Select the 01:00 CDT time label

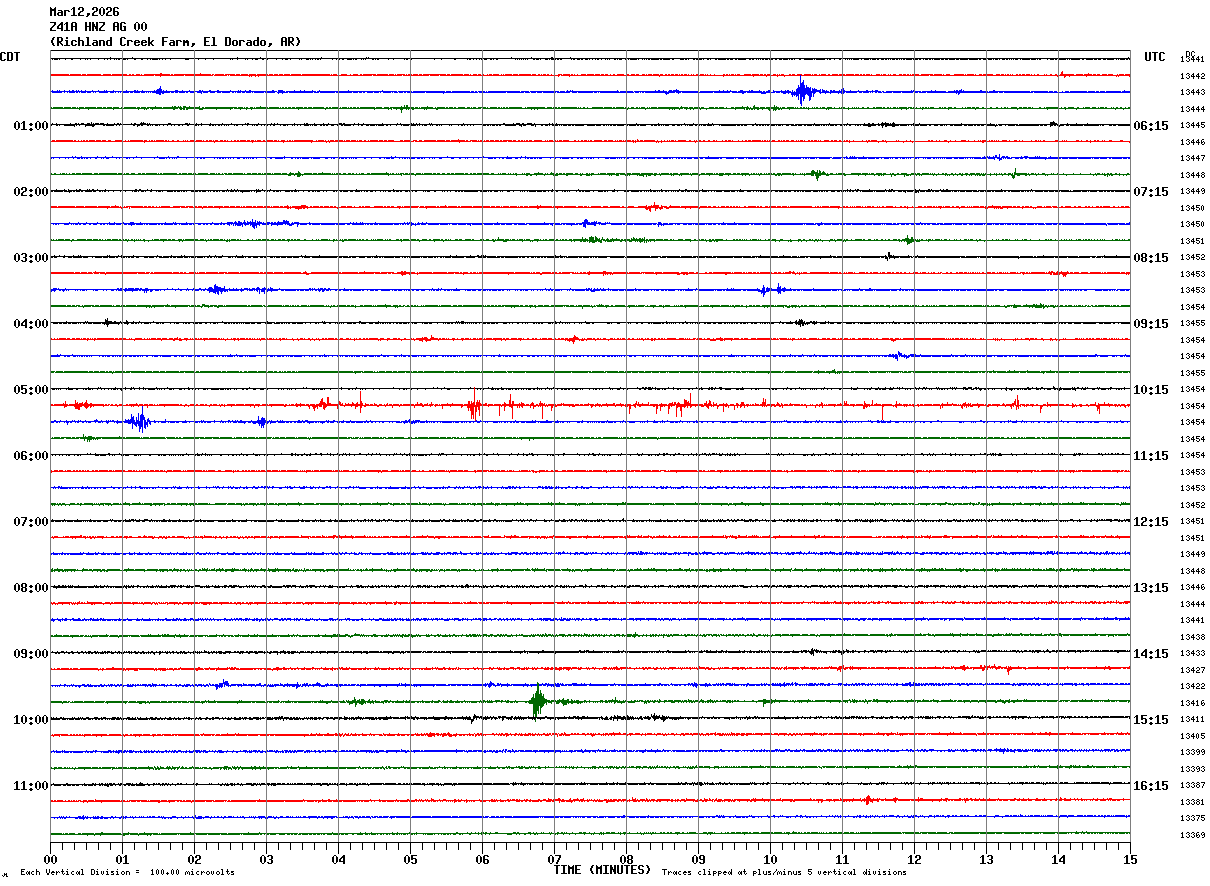pyautogui.click(x=31, y=126)
